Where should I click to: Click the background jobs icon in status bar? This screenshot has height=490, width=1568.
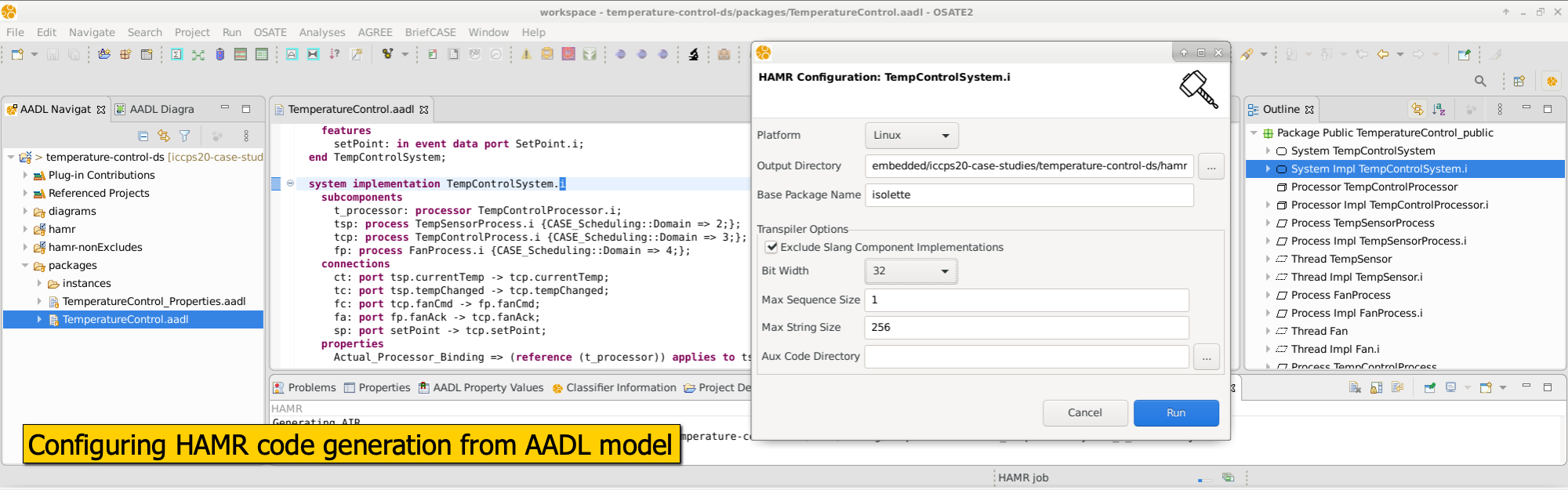(1228, 477)
